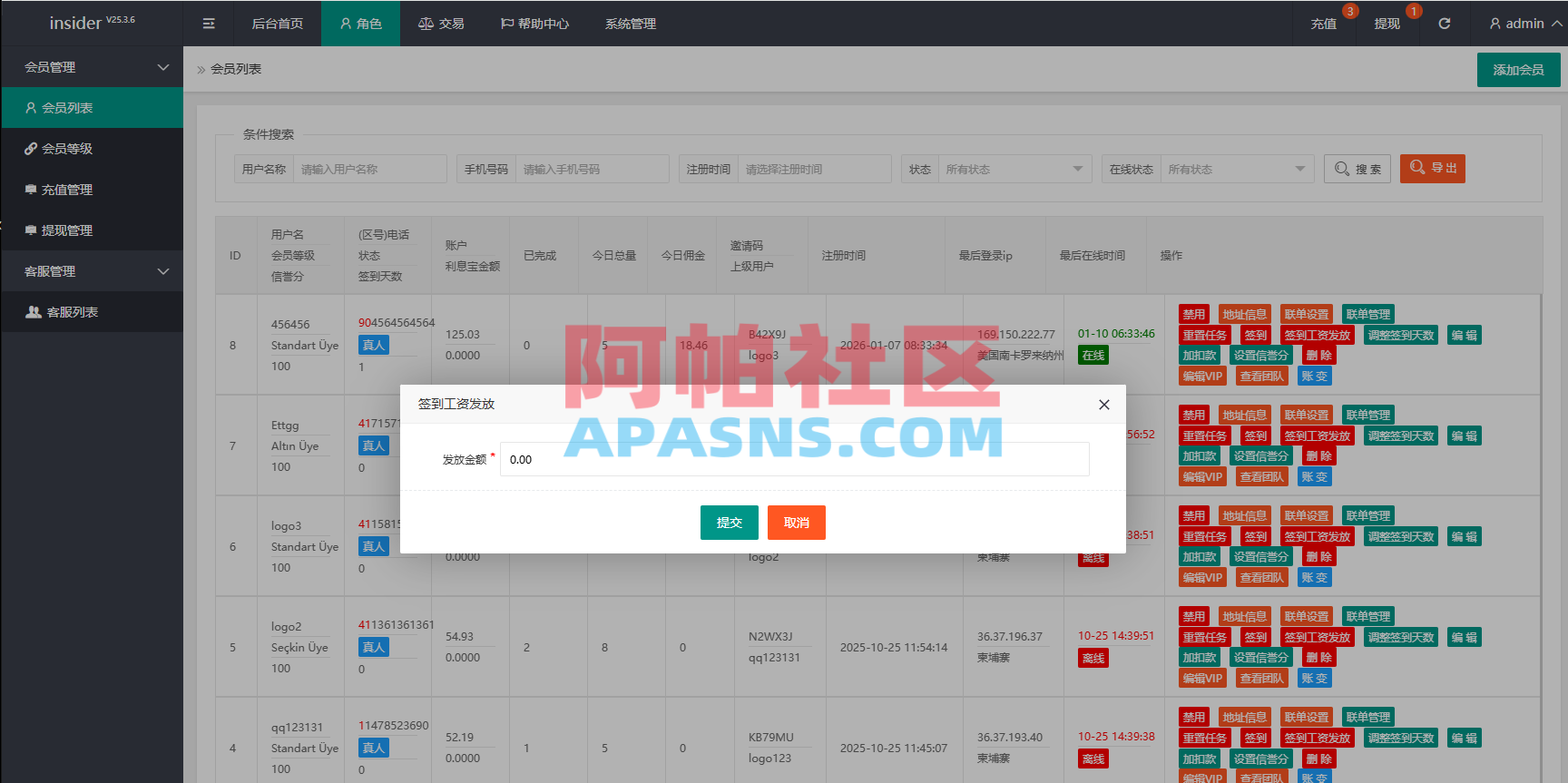Click 查看团队 for user logo2
This screenshot has height=783, width=1568.
1262,678
